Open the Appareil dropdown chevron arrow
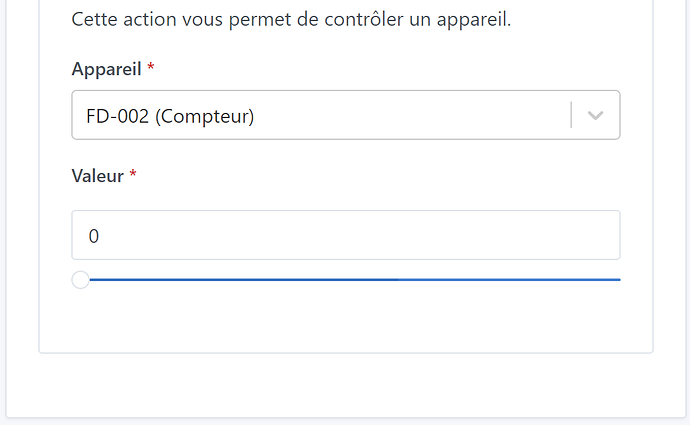The image size is (690, 425). [x=596, y=116]
